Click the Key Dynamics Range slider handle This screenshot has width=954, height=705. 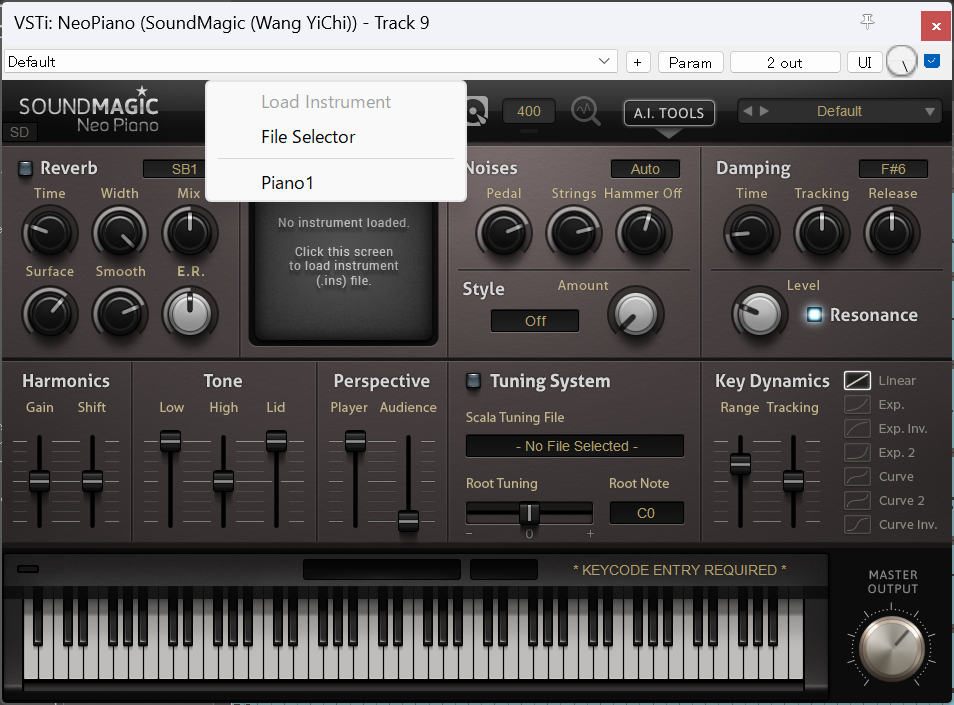[x=740, y=464]
